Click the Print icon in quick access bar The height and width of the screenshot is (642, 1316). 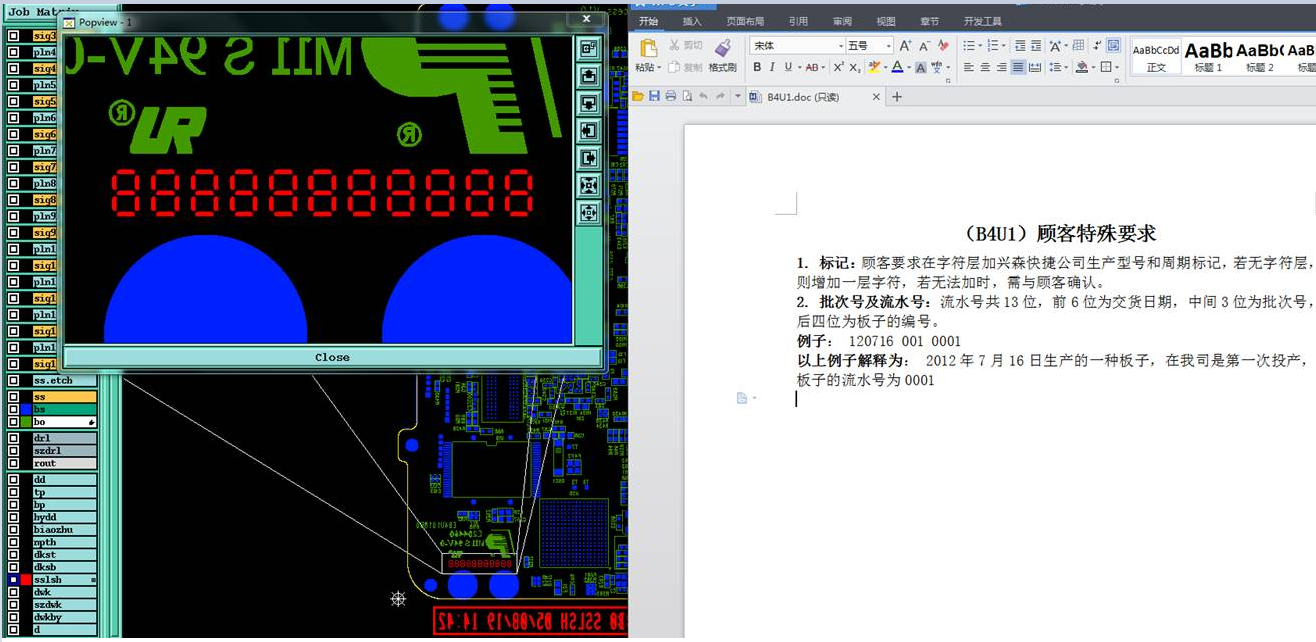pos(670,96)
